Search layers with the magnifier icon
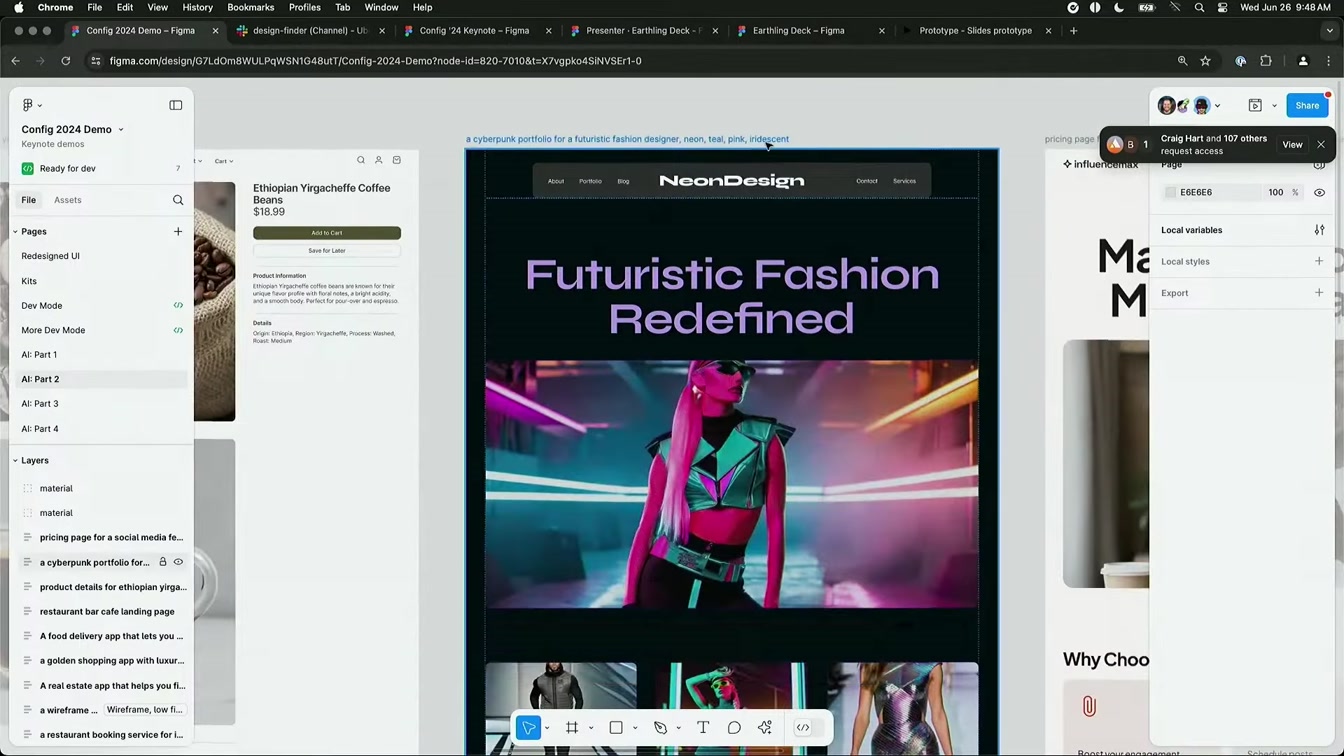 pos(178,200)
